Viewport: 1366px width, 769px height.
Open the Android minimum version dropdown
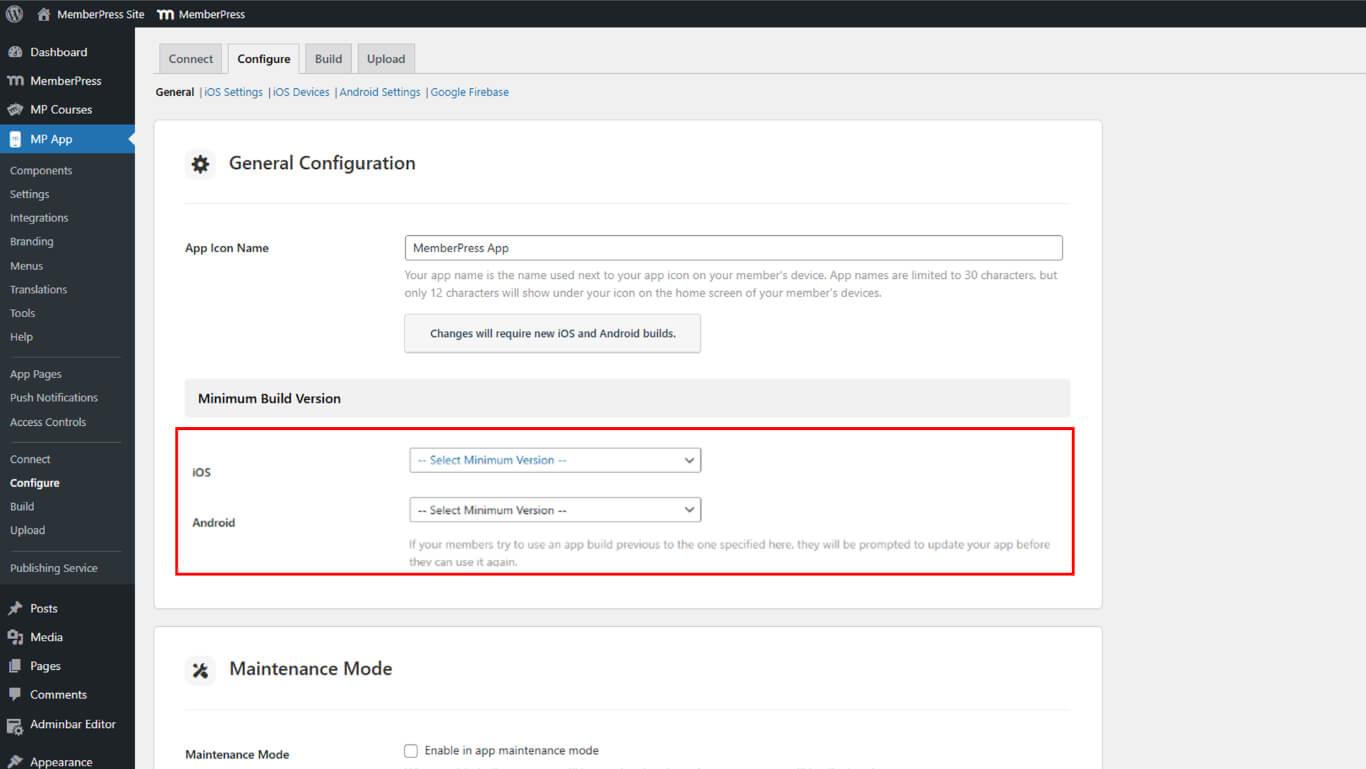pos(555,510)
